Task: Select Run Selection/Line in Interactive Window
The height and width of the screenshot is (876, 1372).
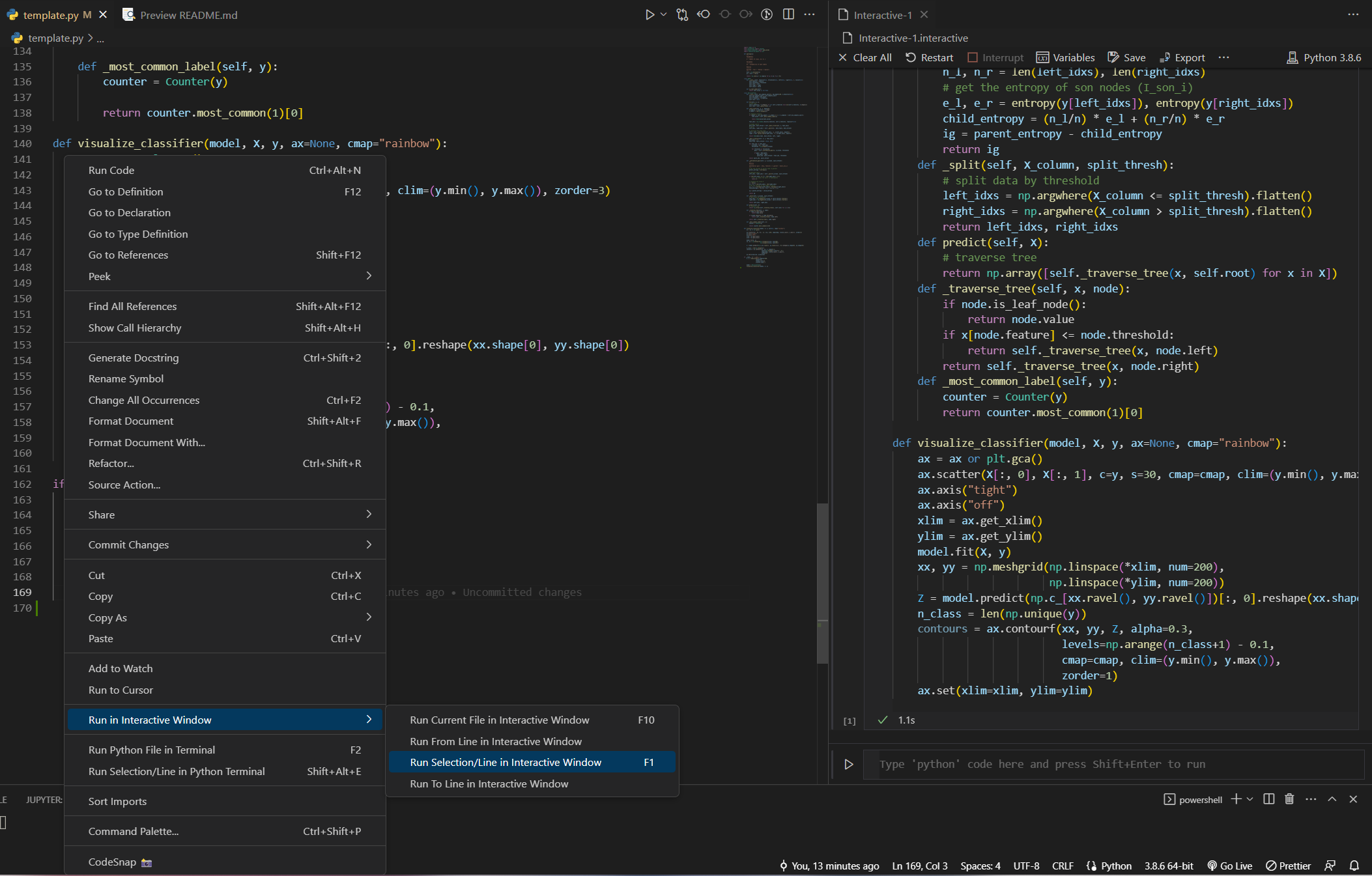Action: click(x=506, y=762)
